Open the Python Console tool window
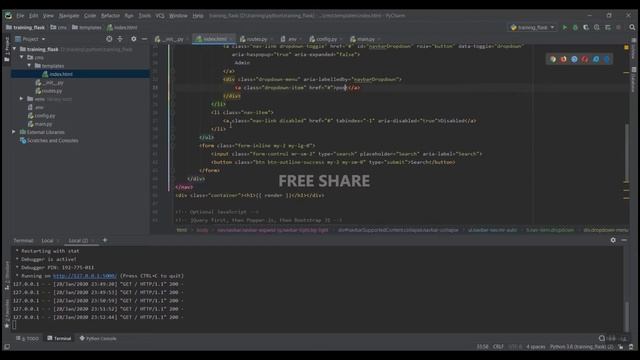Viewport: 640px width, 360px height. click(98, 338)
